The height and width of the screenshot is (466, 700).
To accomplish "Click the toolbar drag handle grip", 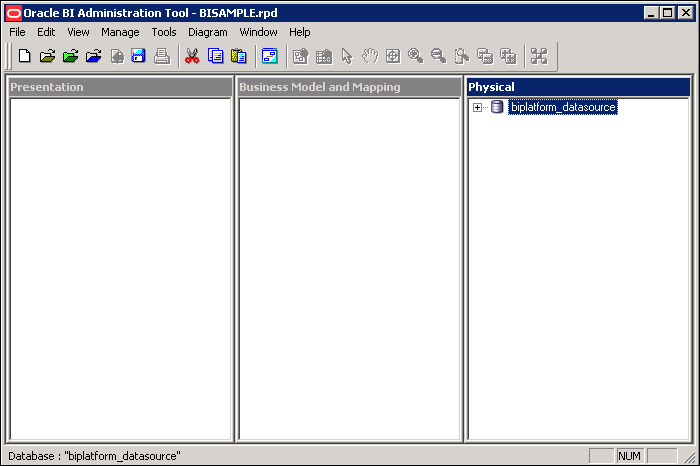I will 8,56.
